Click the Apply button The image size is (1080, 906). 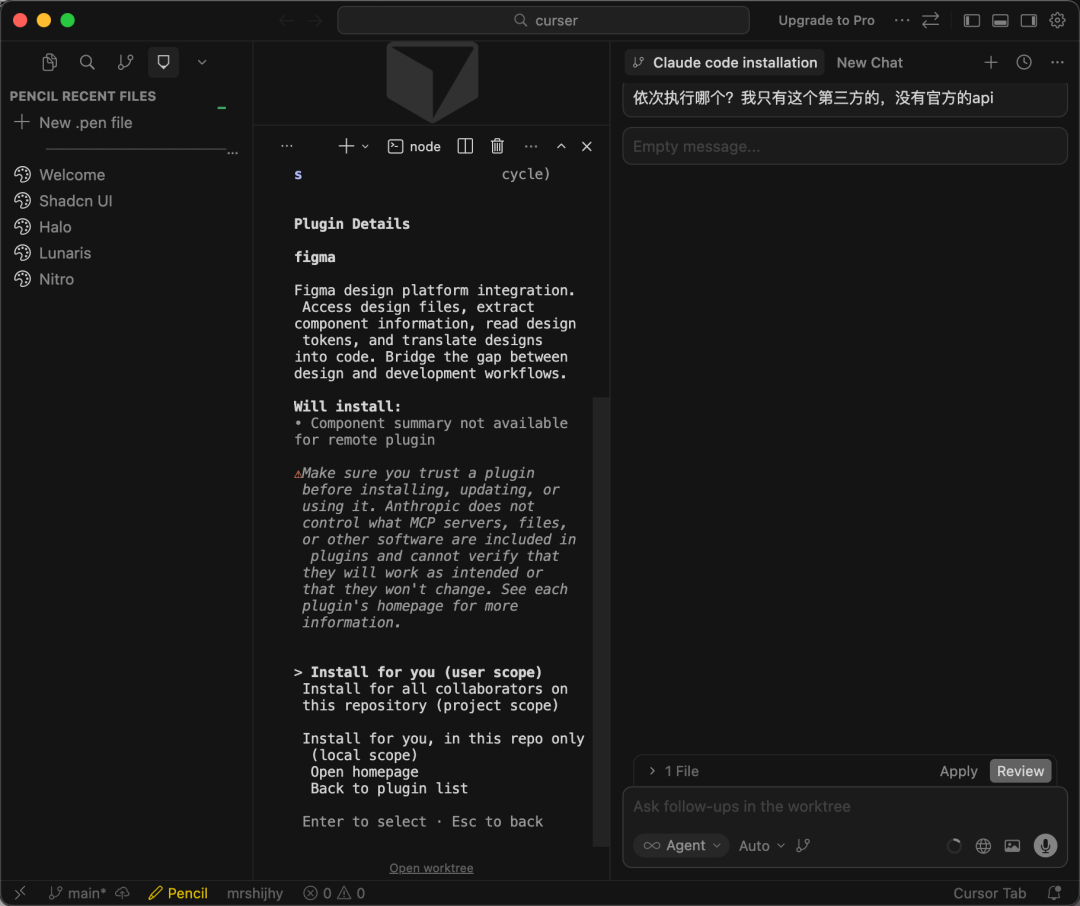point(958,771)
